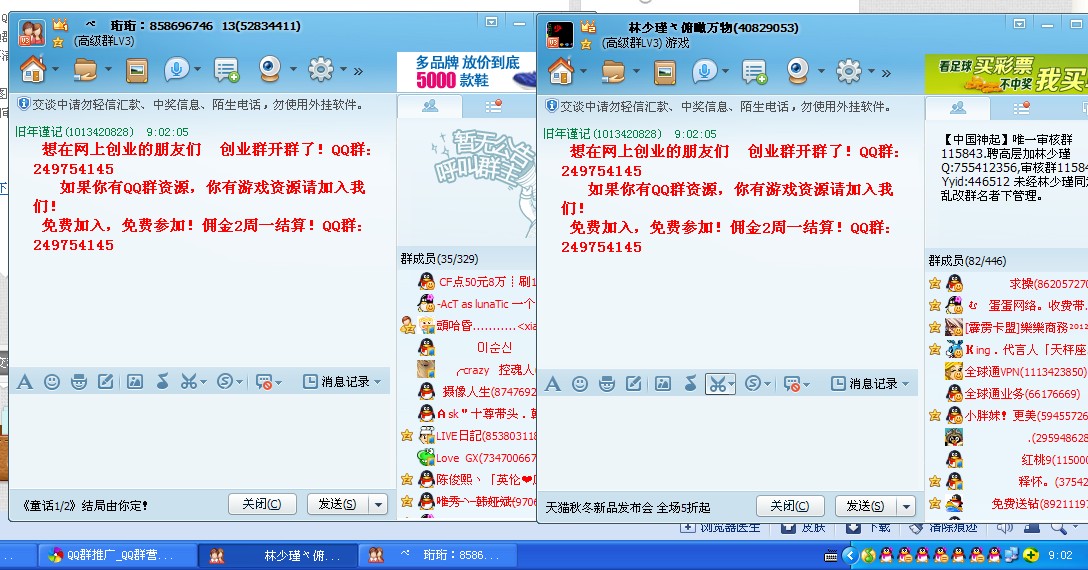This screenshot has height=570, width=1088.
Task: Click the 9:02 taskbar clock
Action: click(x=1060, y=555)
